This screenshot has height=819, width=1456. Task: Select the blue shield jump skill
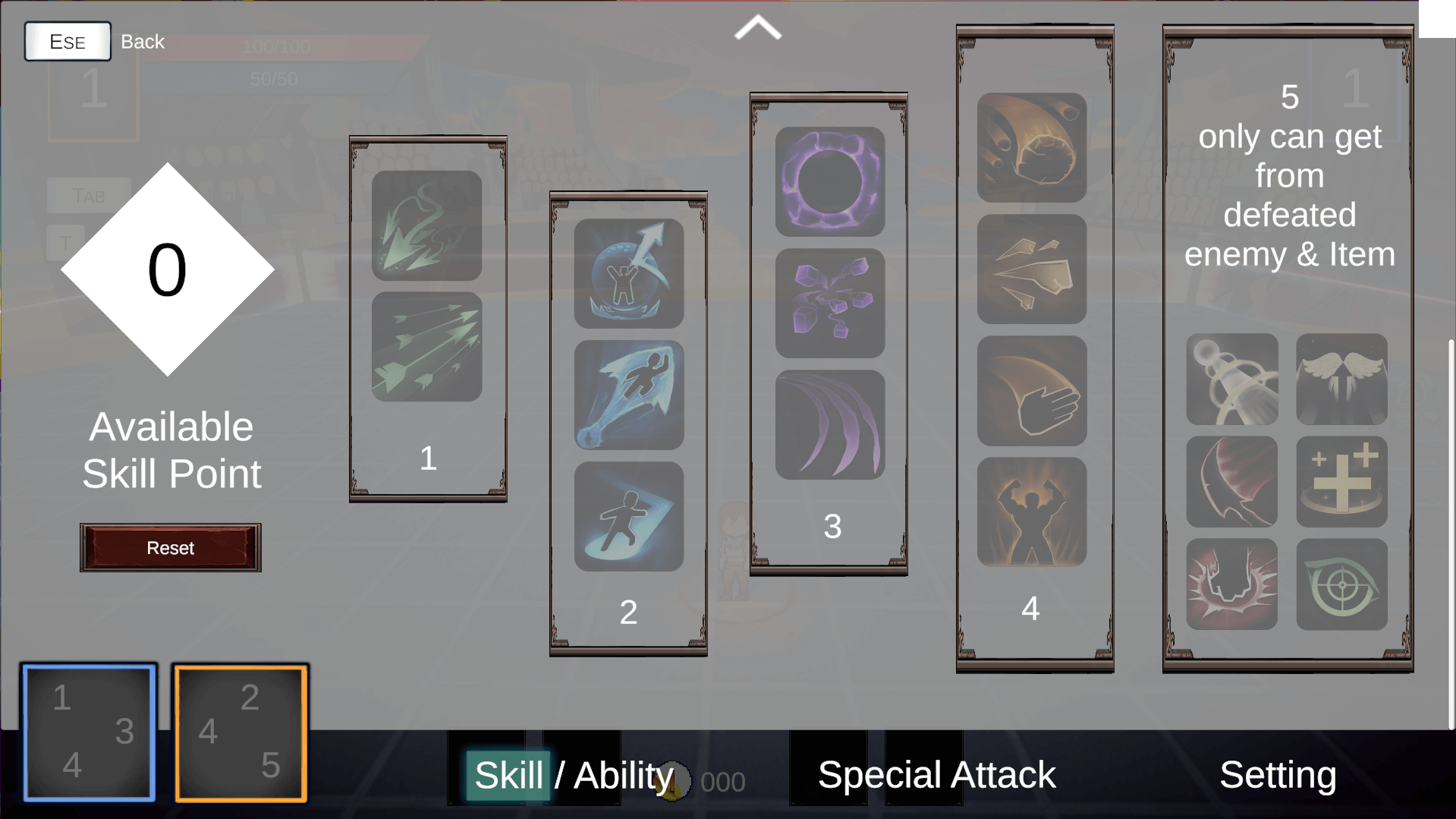click(x=629, y=274)
